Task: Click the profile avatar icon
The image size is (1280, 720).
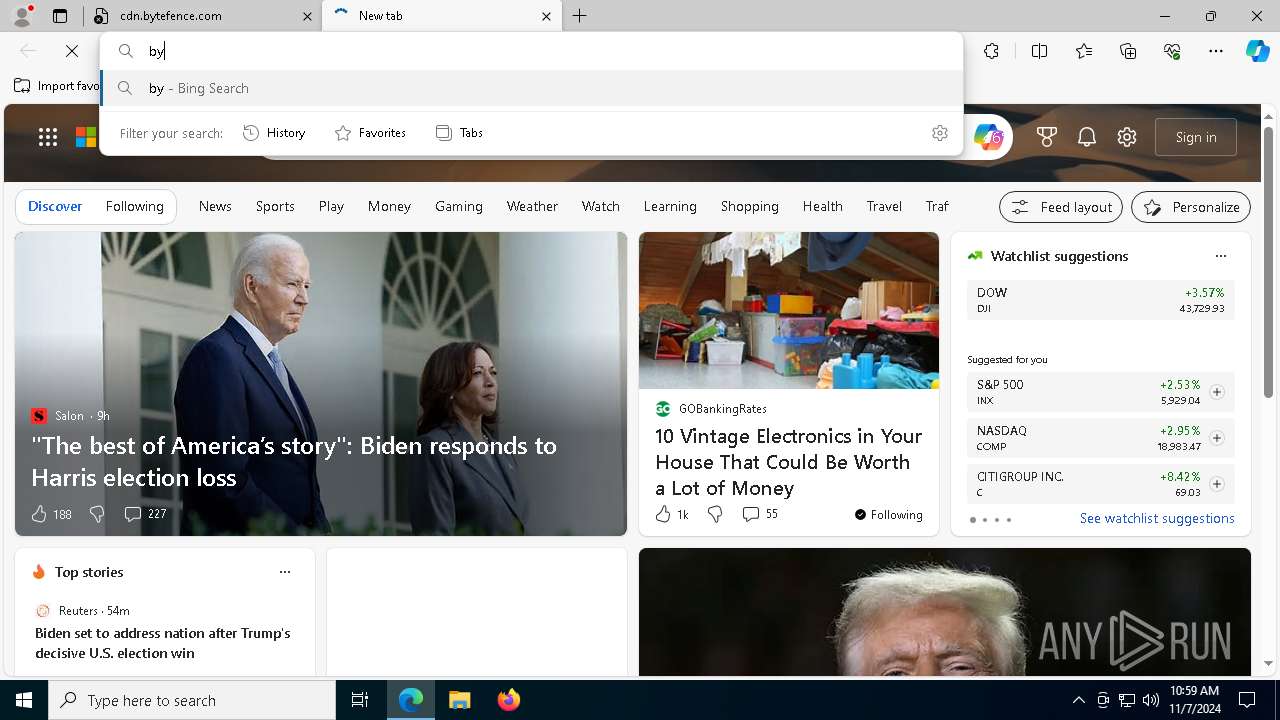Action: [22, 16]
